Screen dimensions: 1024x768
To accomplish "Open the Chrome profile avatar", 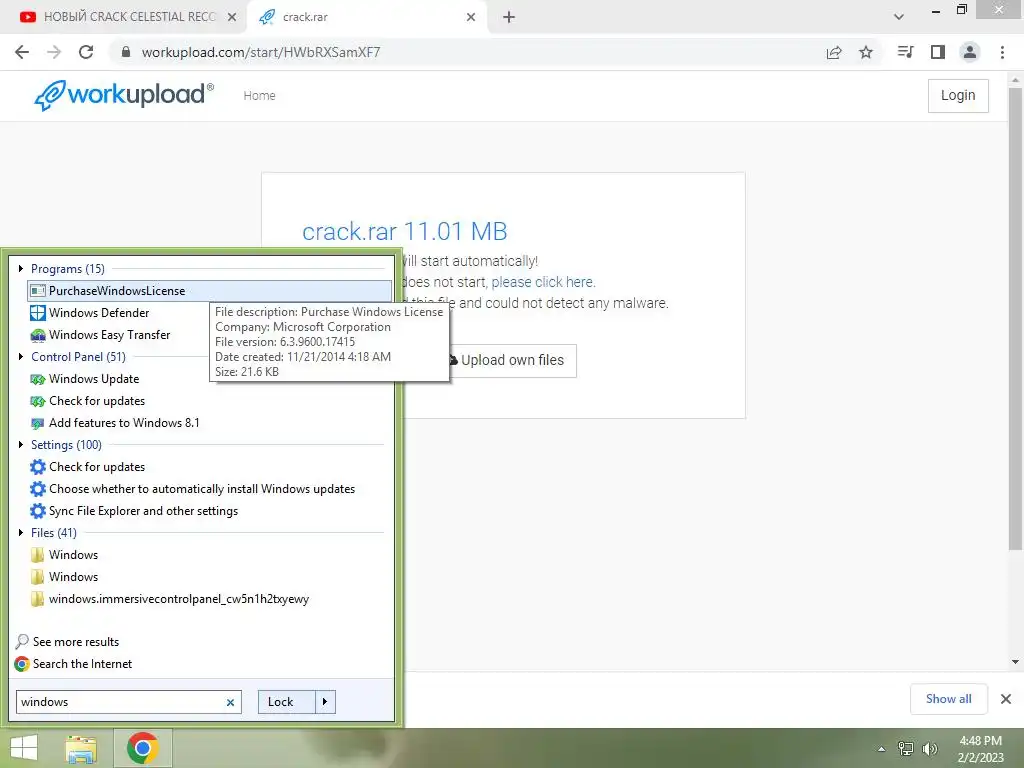I will (x=970, y=52).
